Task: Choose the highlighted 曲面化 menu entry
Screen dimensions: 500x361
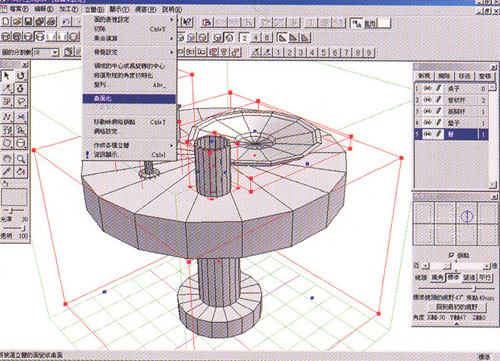Action: tap(129, 99)
